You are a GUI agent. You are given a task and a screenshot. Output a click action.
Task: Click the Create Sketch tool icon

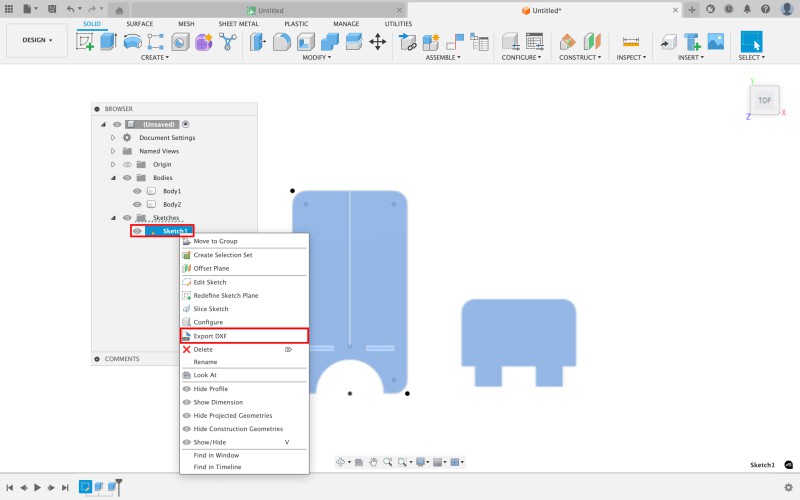(x=85, y=41)
